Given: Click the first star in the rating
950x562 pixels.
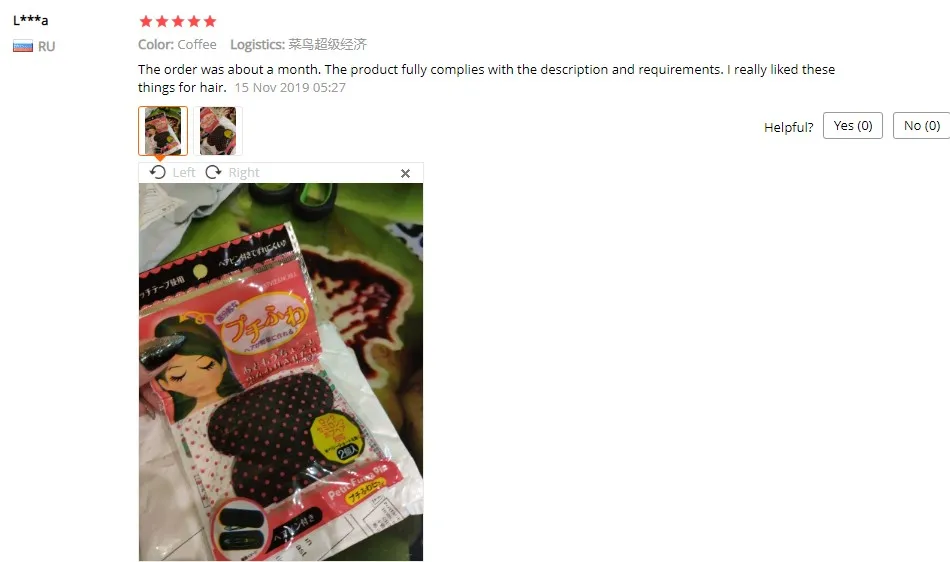Looking at the screenshot, I should [x=145, y=22].
